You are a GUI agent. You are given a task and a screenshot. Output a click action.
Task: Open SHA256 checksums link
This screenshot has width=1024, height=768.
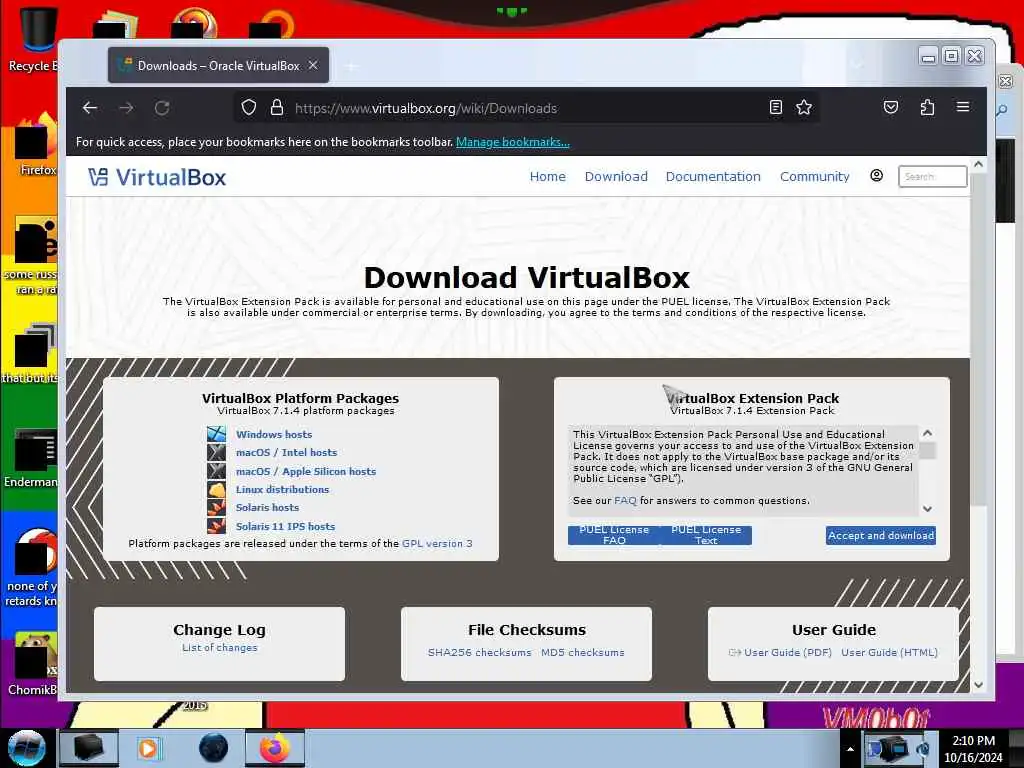point(479,652)
